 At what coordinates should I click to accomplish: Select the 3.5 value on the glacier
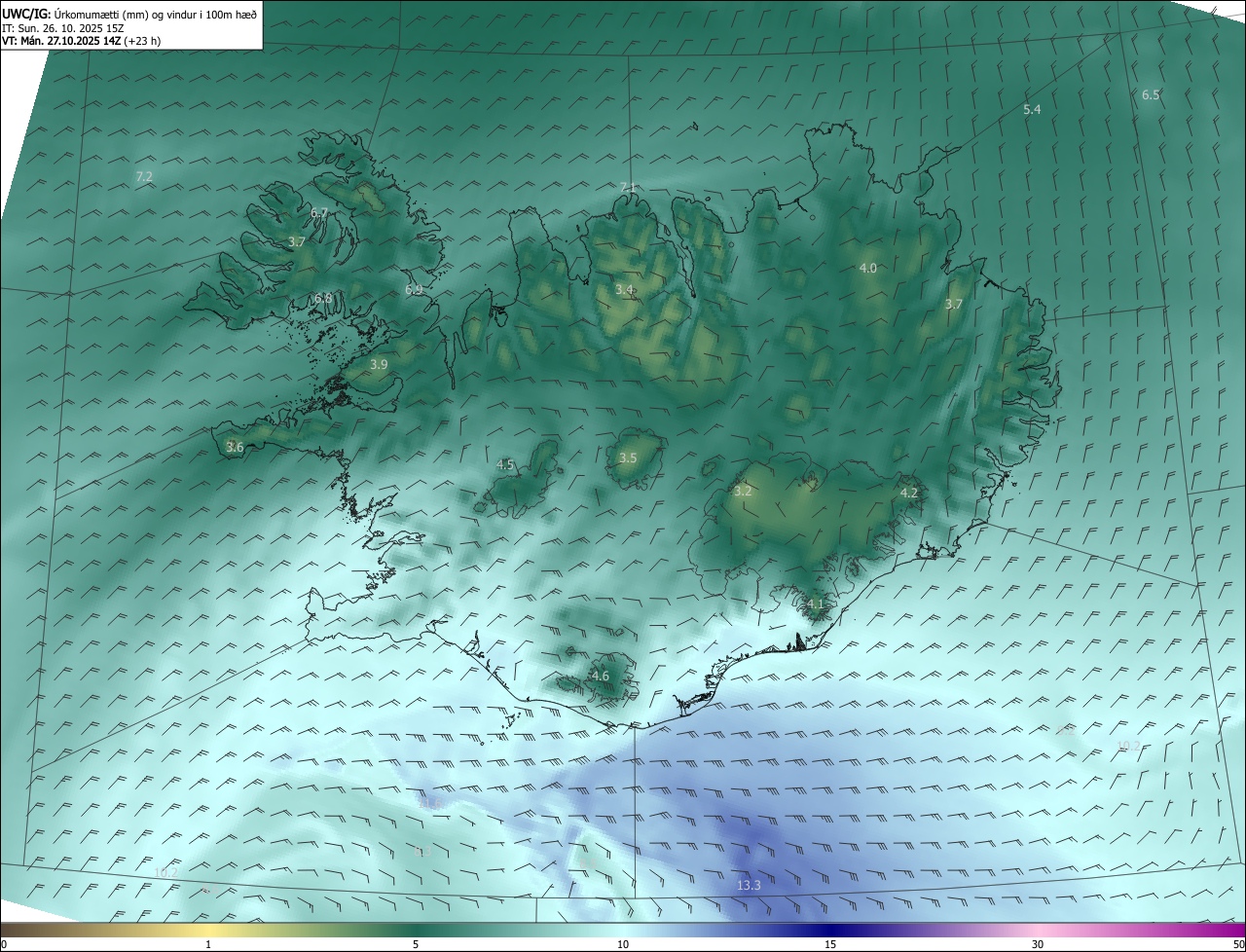tap(628, 458)
